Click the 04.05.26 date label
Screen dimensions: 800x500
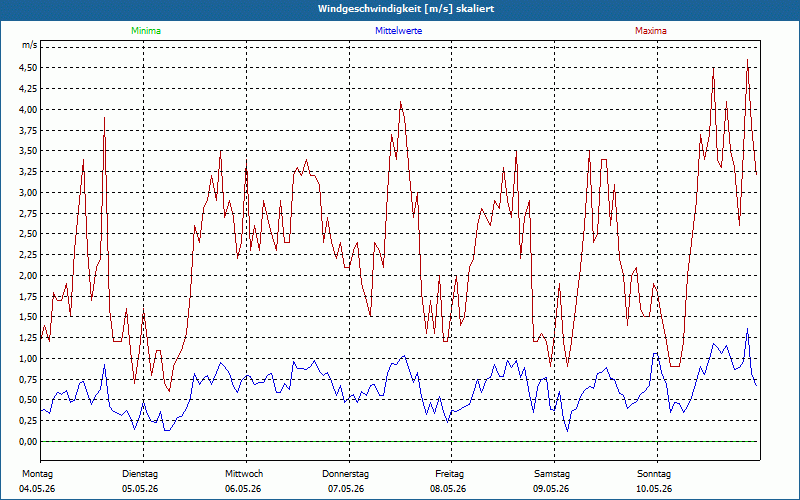[37, 489]
